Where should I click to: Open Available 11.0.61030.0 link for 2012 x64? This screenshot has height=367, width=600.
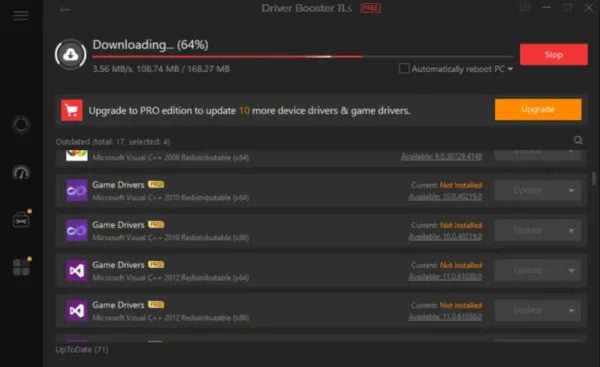point(445,277)
